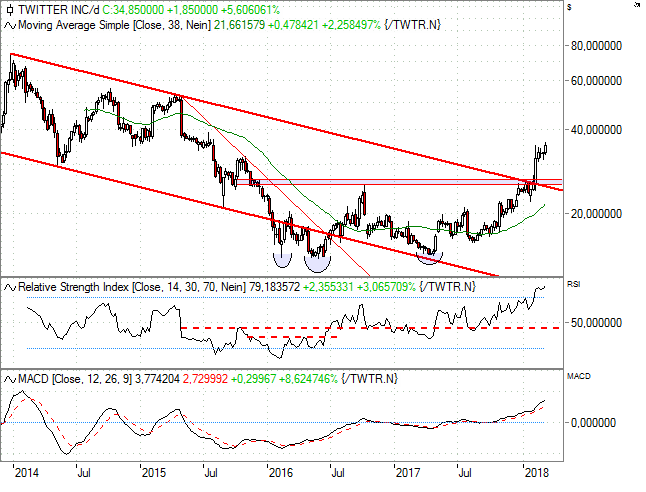The width and height of the screenshot is (646, 492).
Task: Click the moving average value 21,661579
Action: (239, 25)
